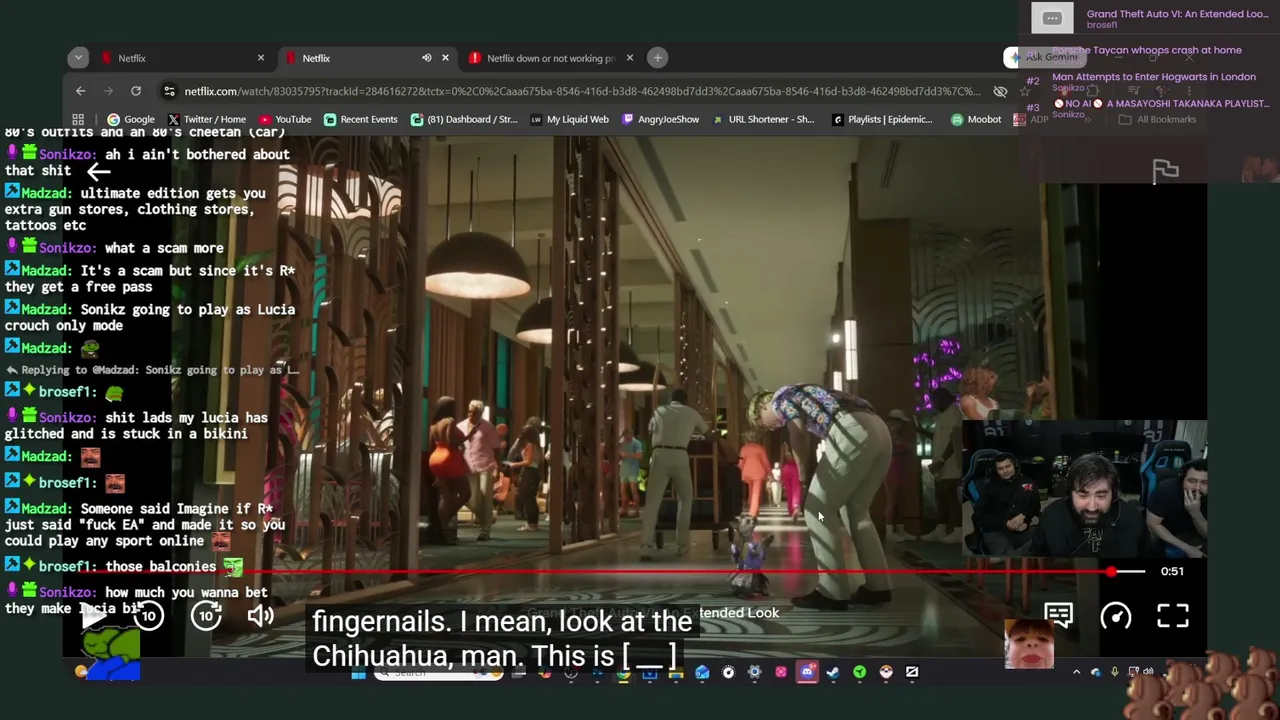Open the URL Shortener bookmark
Screen dimensions: 1280x720
coord(764,119)
